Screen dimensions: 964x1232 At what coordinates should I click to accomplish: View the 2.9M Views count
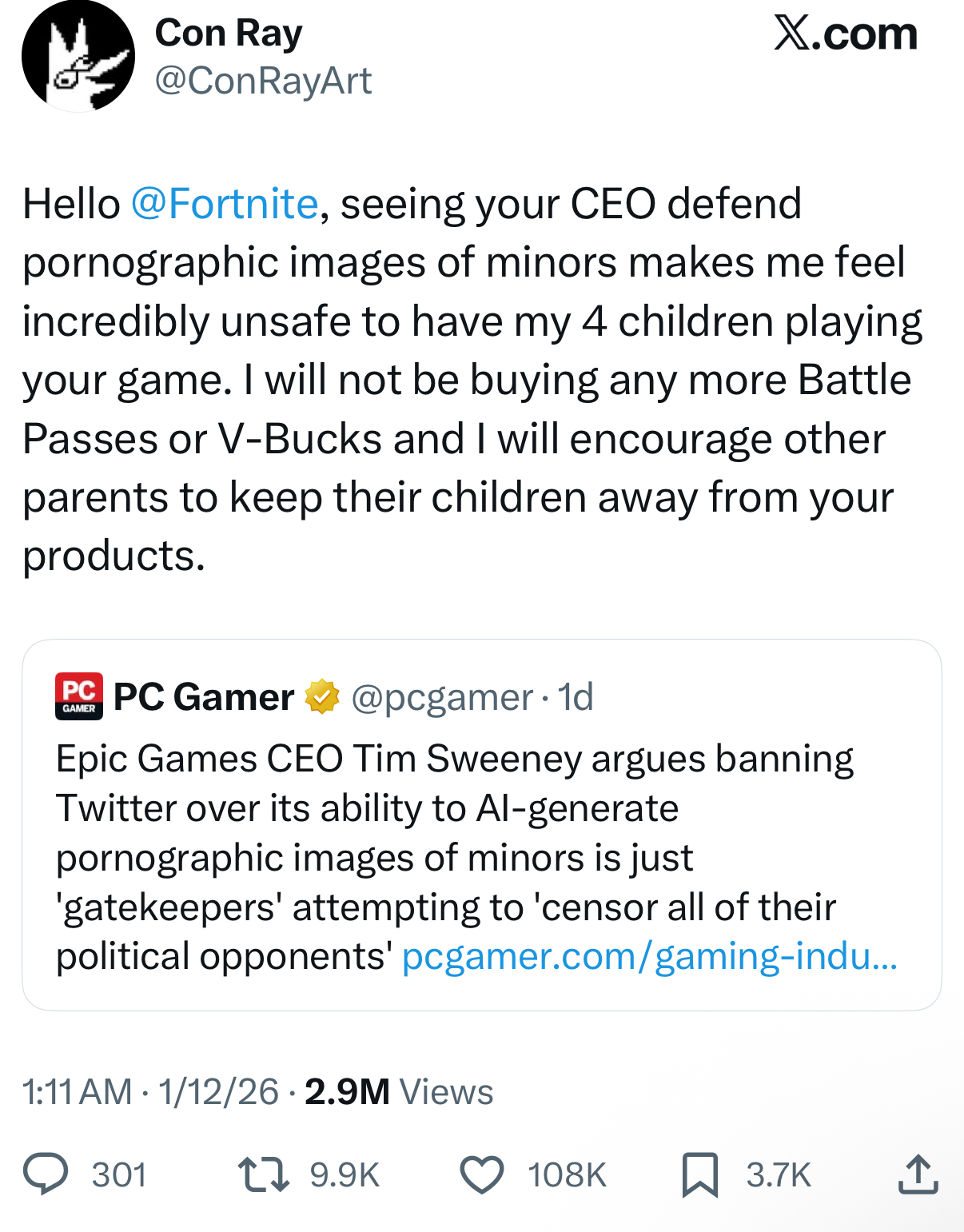(x=399, y=1092)
